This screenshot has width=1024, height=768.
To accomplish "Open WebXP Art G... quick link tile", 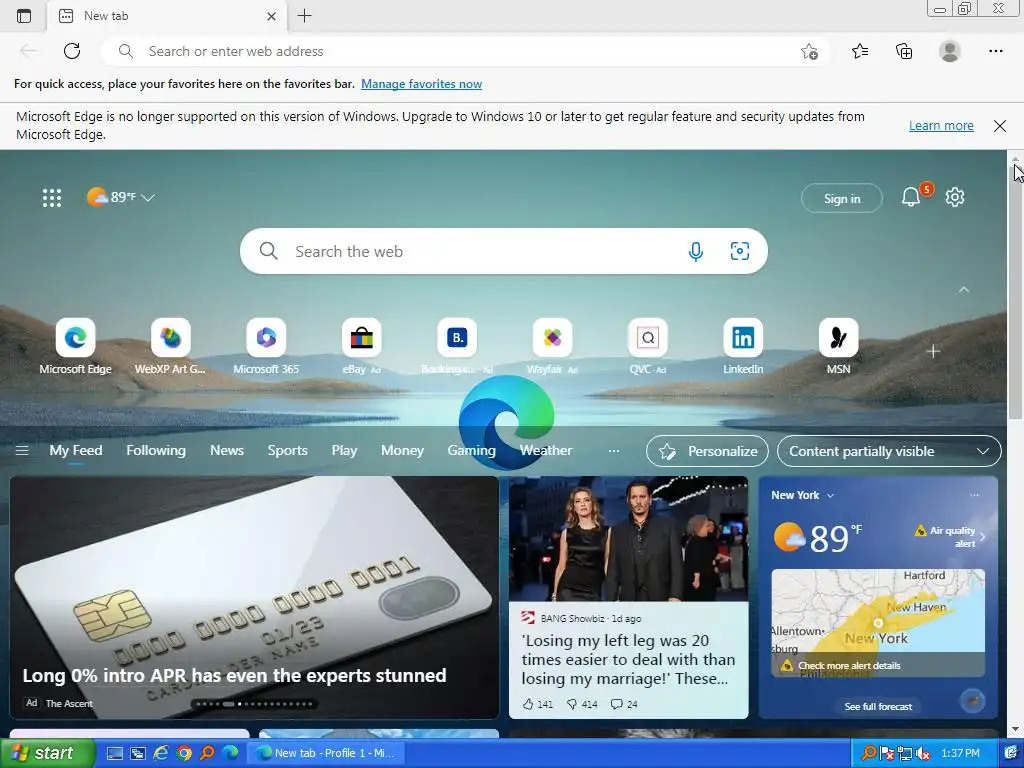I will pyautogui.click(x=170, y=347).
